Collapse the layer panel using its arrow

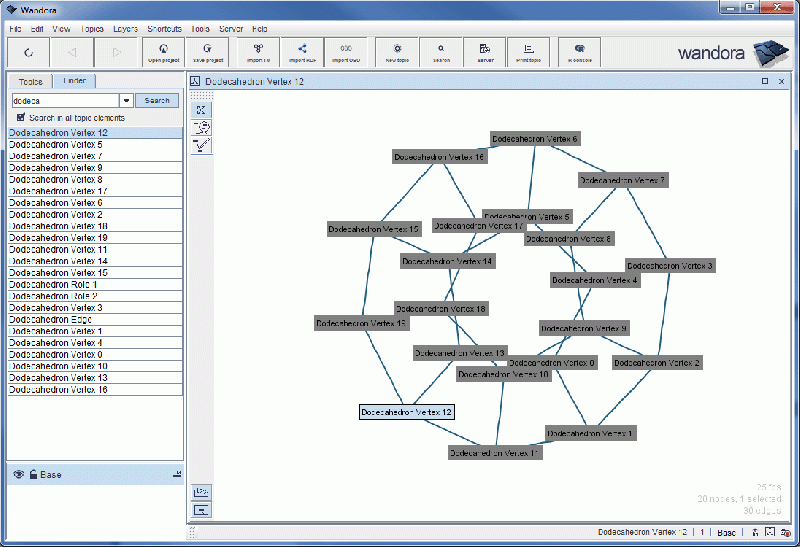(x=177, y=473)
